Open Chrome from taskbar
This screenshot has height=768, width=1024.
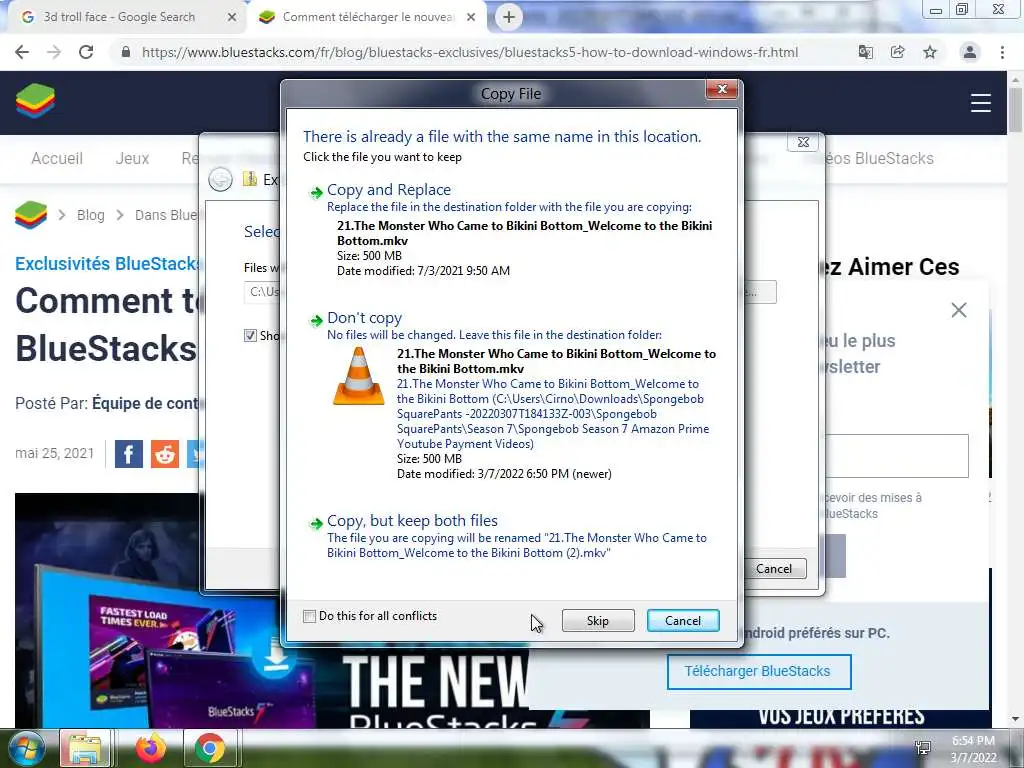click(x=210, y=748)
